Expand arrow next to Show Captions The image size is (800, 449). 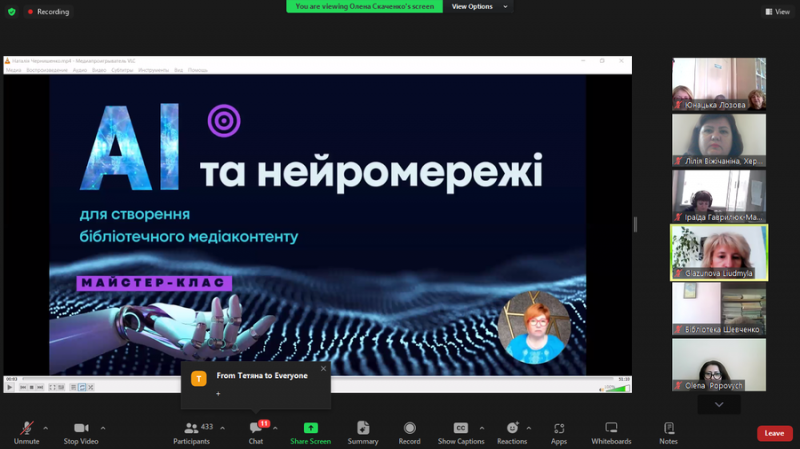[x=482, y=428]
